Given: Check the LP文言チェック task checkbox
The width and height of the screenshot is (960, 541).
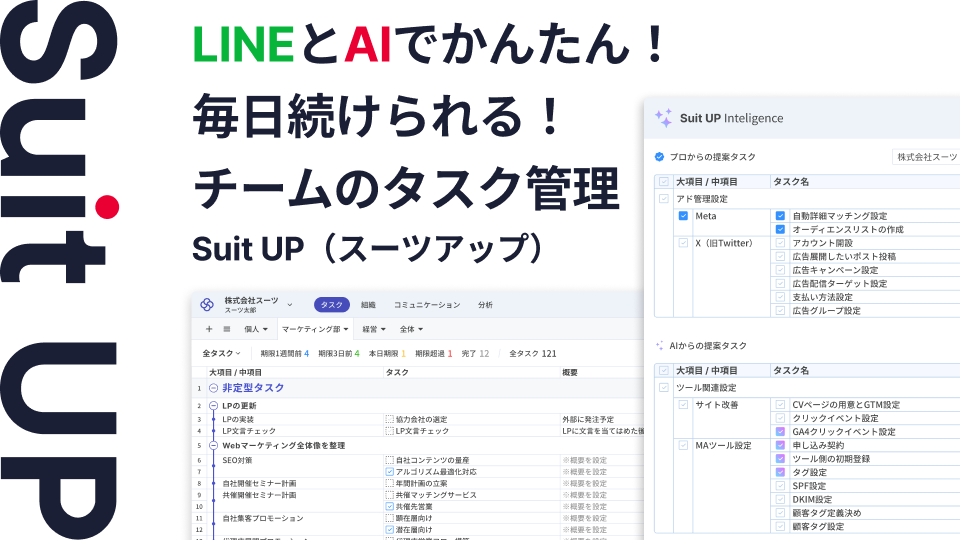Looking at the screenshot, I should click(x=389, y=431).
